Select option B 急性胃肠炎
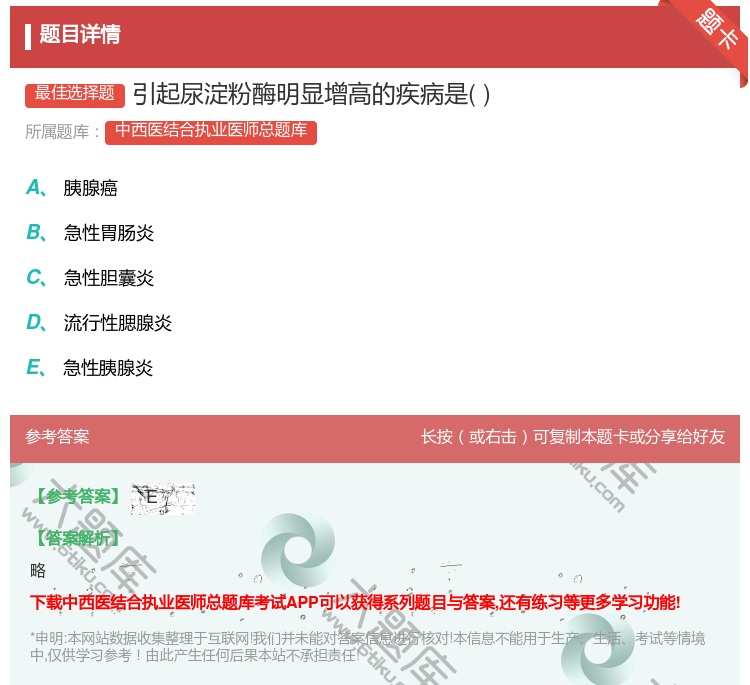Viewport: 750px width, 685px height. click(x=108, y=233)
